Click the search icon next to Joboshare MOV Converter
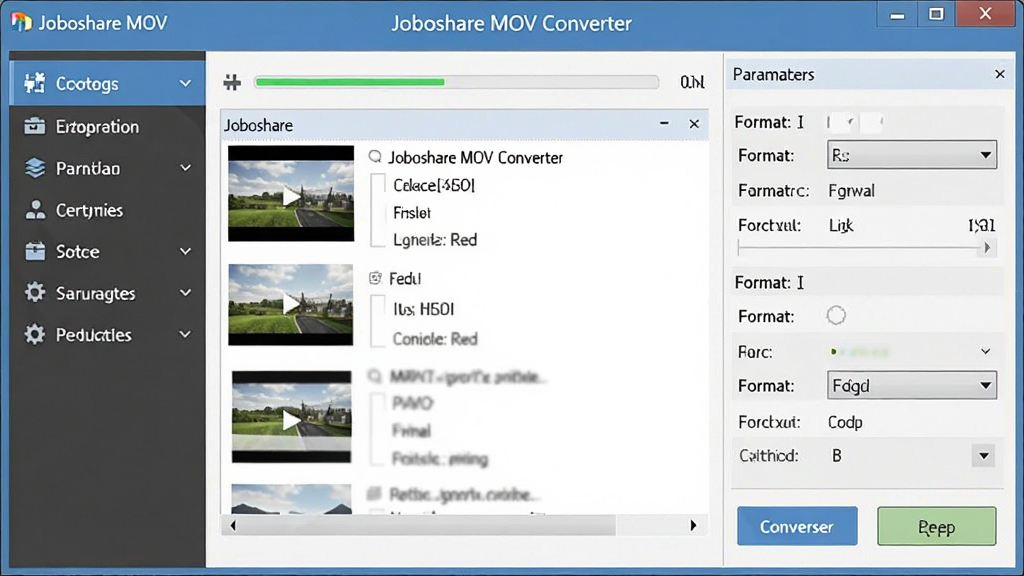The height and width of the screenshot is (576, 1024). [375, 157]
